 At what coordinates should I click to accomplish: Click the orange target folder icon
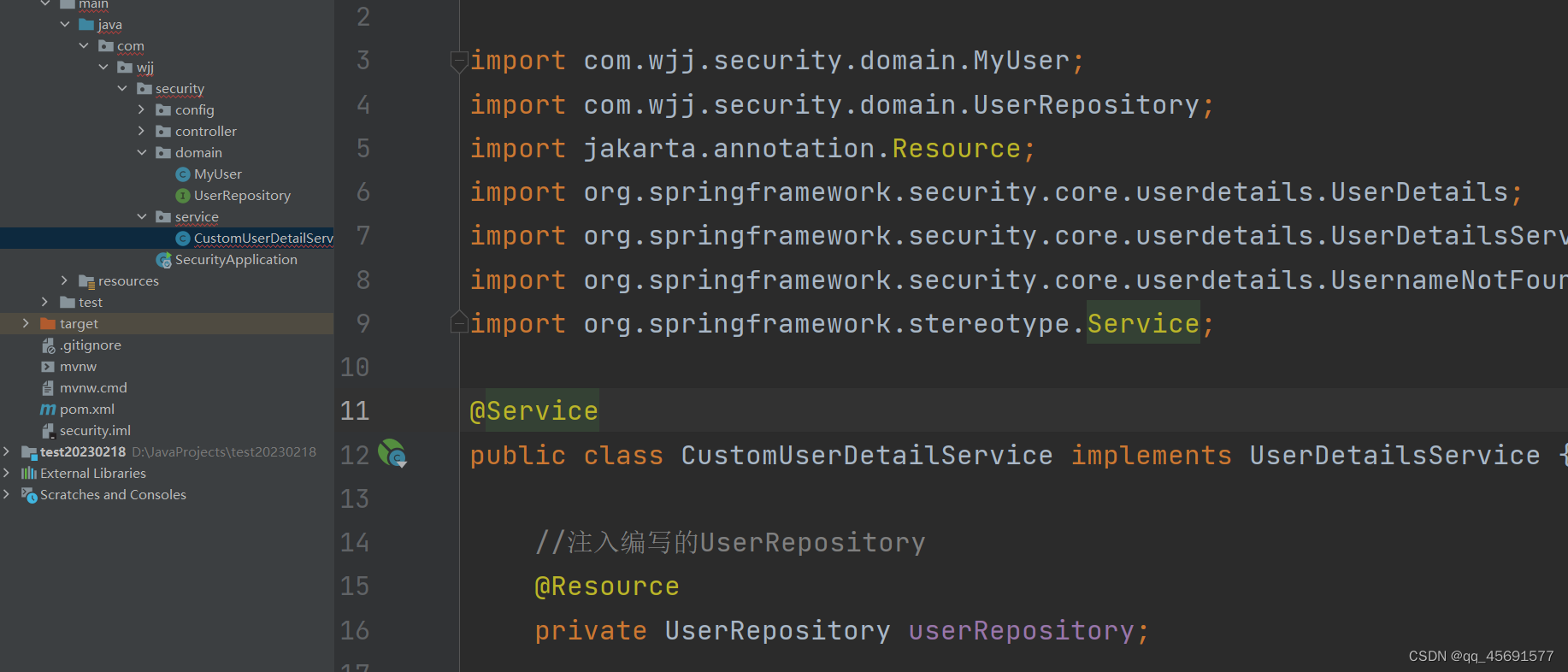pyautogui.click(x=48, y=324)
